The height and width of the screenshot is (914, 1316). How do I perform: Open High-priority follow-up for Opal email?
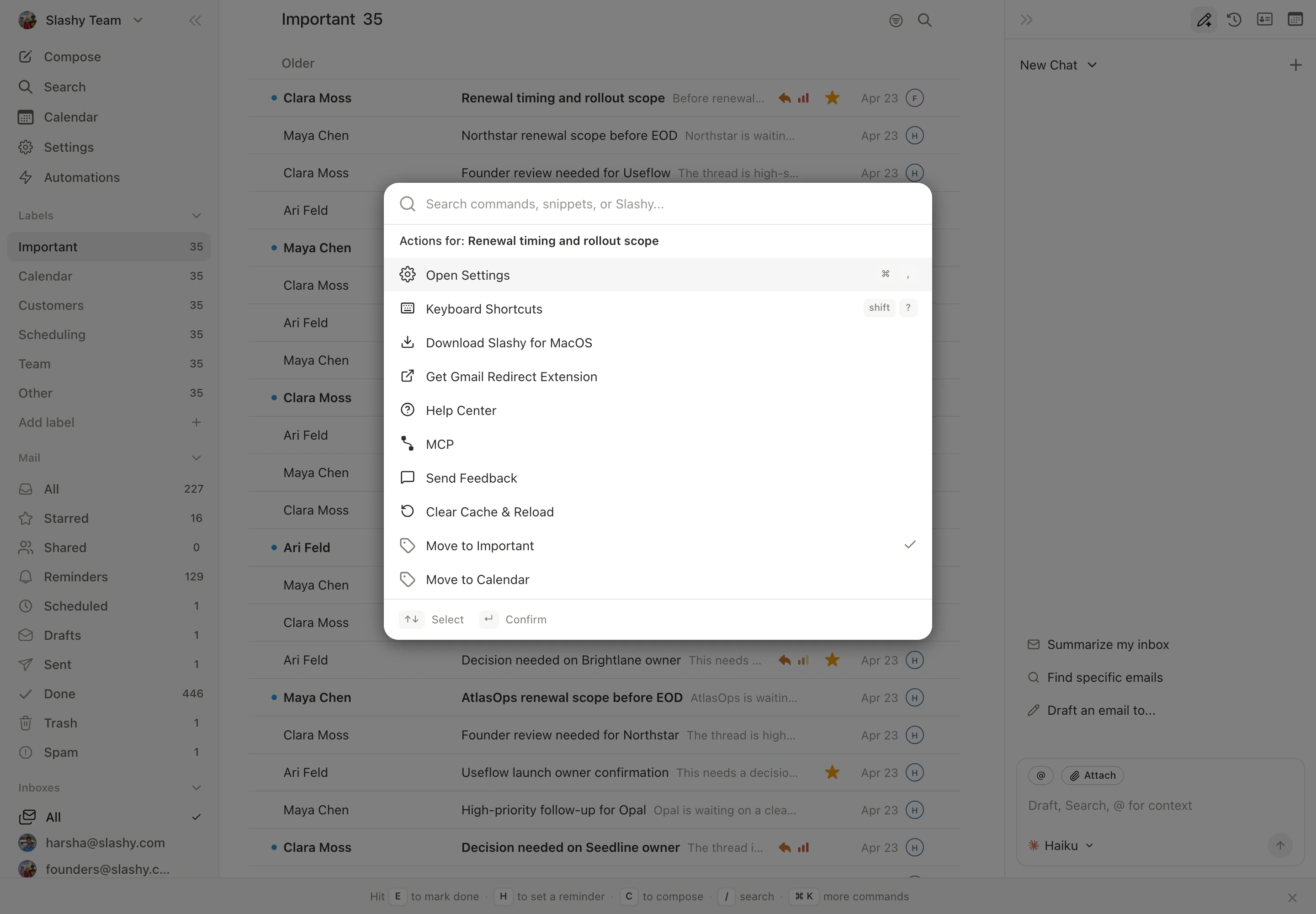coord(604,810)
